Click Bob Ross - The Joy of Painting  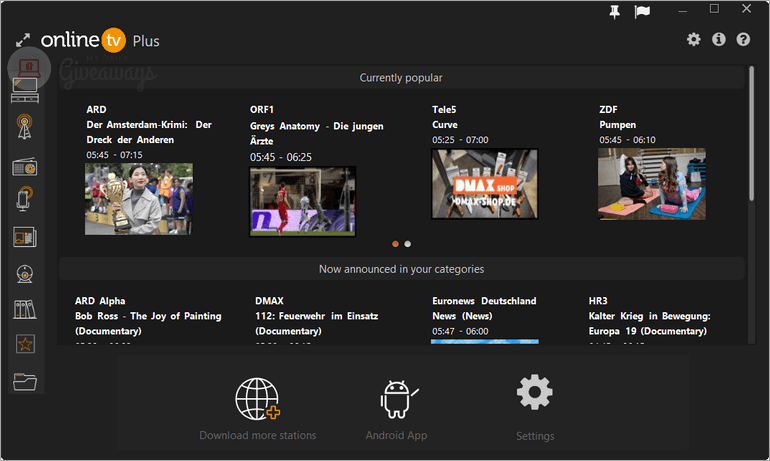(148, 316)
